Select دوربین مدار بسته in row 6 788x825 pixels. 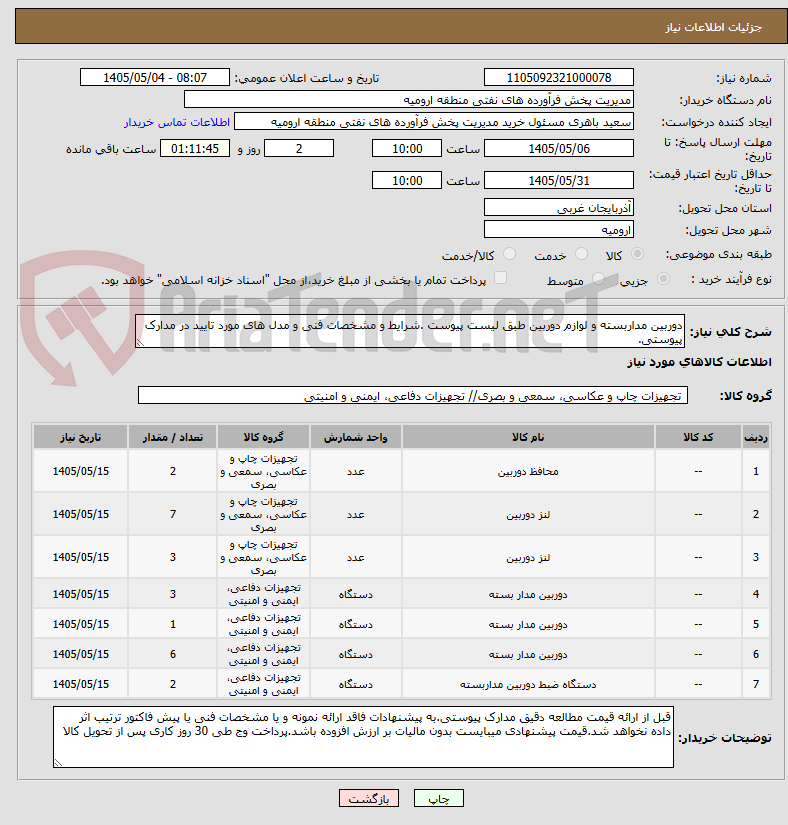(x=528, y=654)
